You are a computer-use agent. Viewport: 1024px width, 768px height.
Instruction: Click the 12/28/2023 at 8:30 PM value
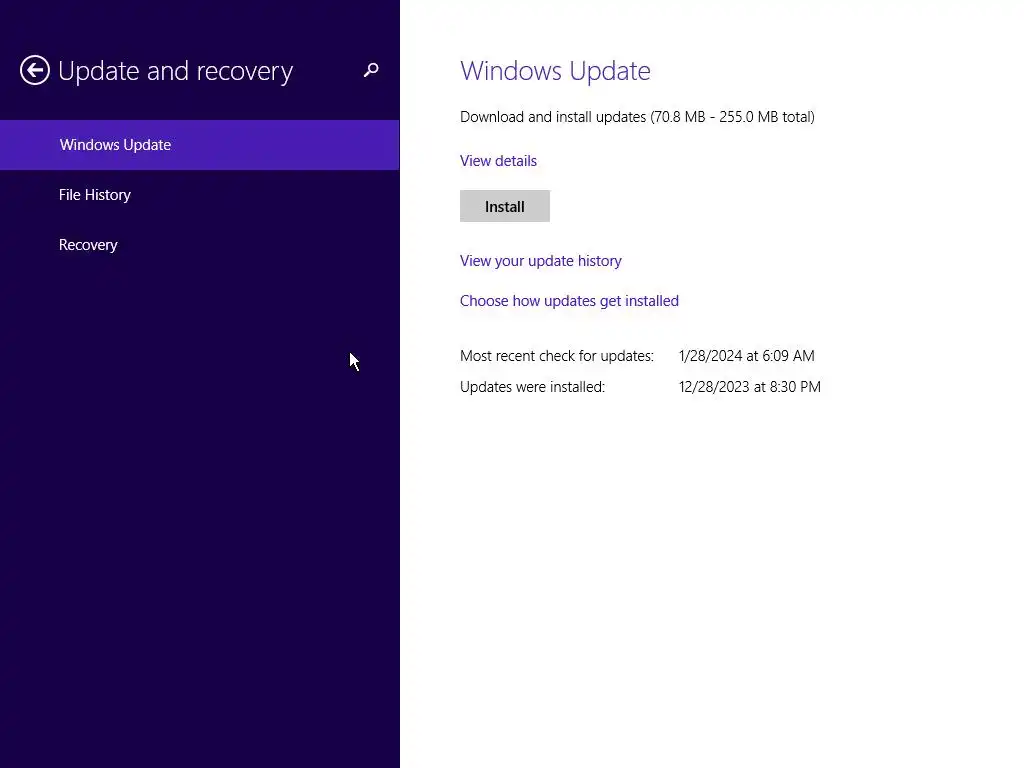coord(750,387)
